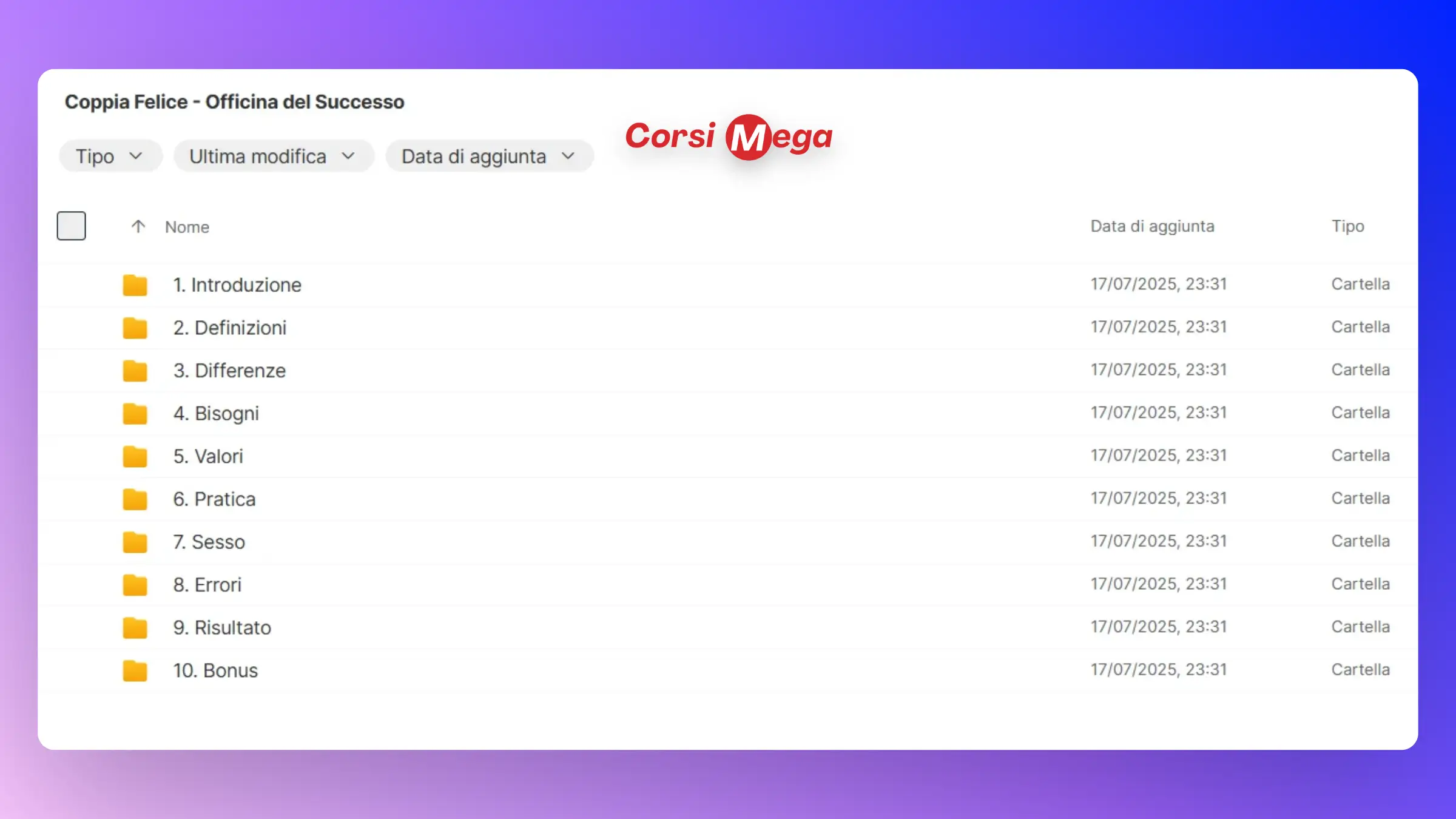The height and width of the screenshot is (819, 1456).
Task: Open the 8. Errori folder
Action: [x=207, y=585]
